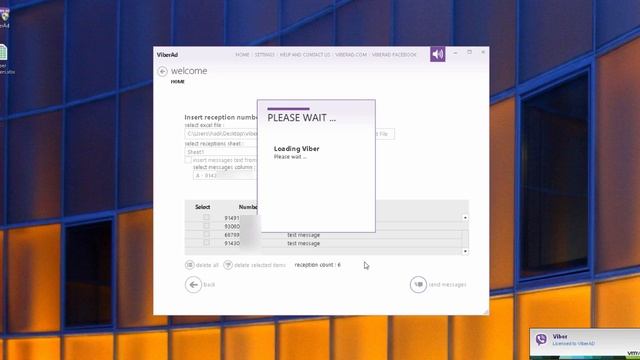
Task: Tick the checkbox for row 68799
Action: (x=206, y=234)
